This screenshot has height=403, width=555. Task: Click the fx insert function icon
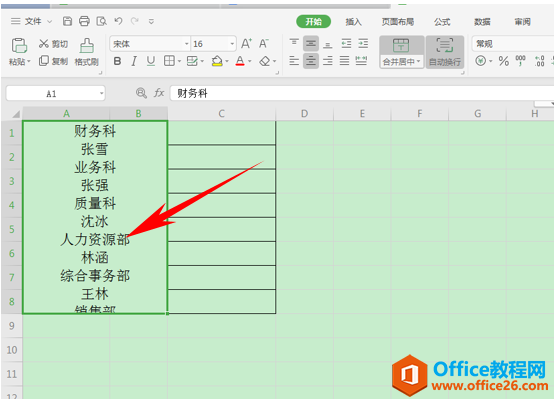159,93
